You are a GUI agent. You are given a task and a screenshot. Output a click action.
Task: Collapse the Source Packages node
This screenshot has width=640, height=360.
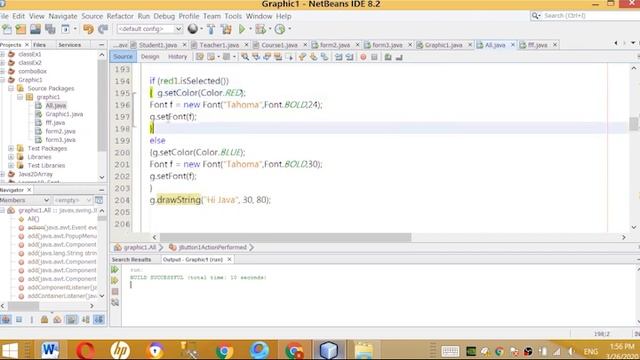(x=11, y=89)
